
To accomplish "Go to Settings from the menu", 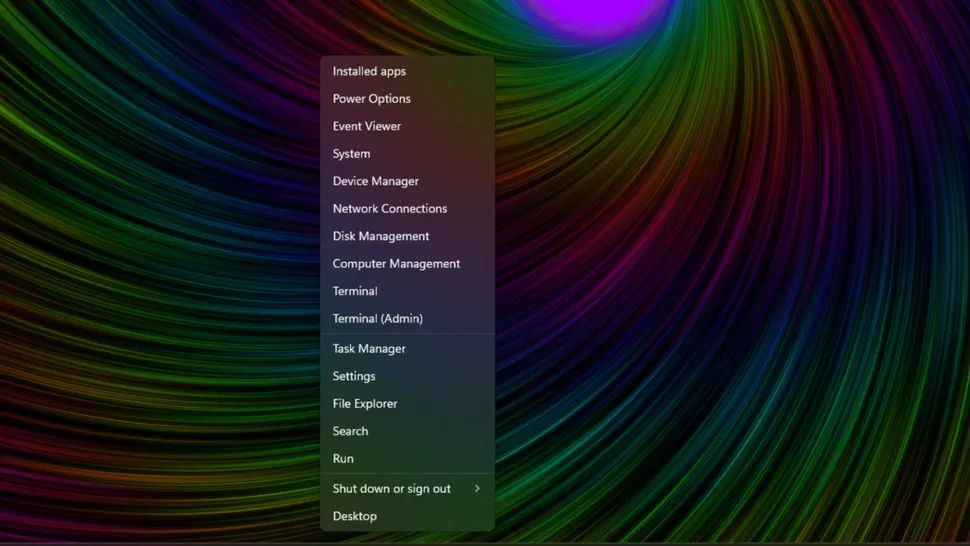I will [354, 377].
